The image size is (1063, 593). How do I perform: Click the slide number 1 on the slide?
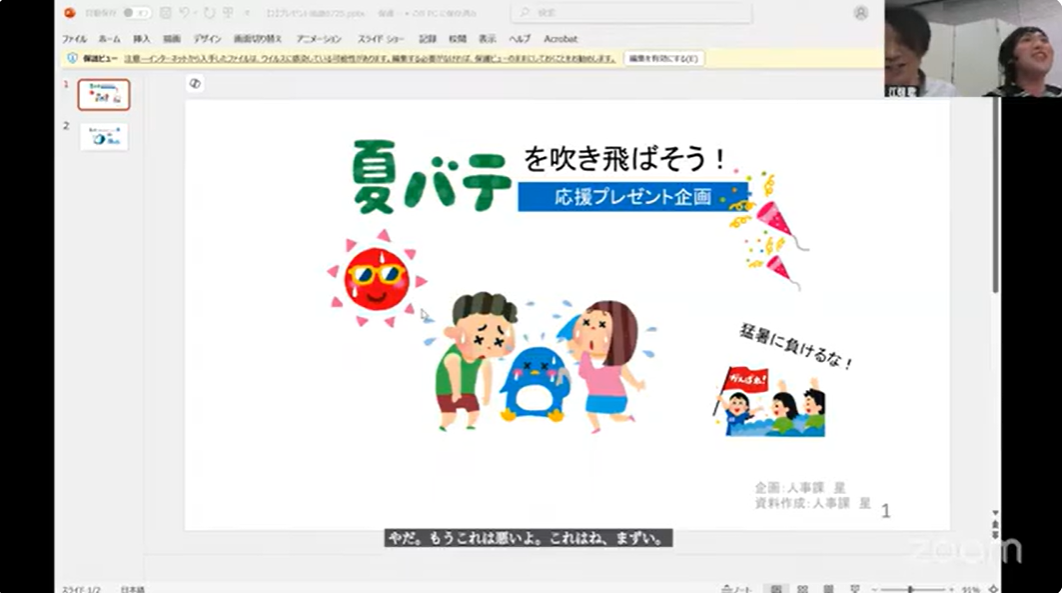(885, 511)
